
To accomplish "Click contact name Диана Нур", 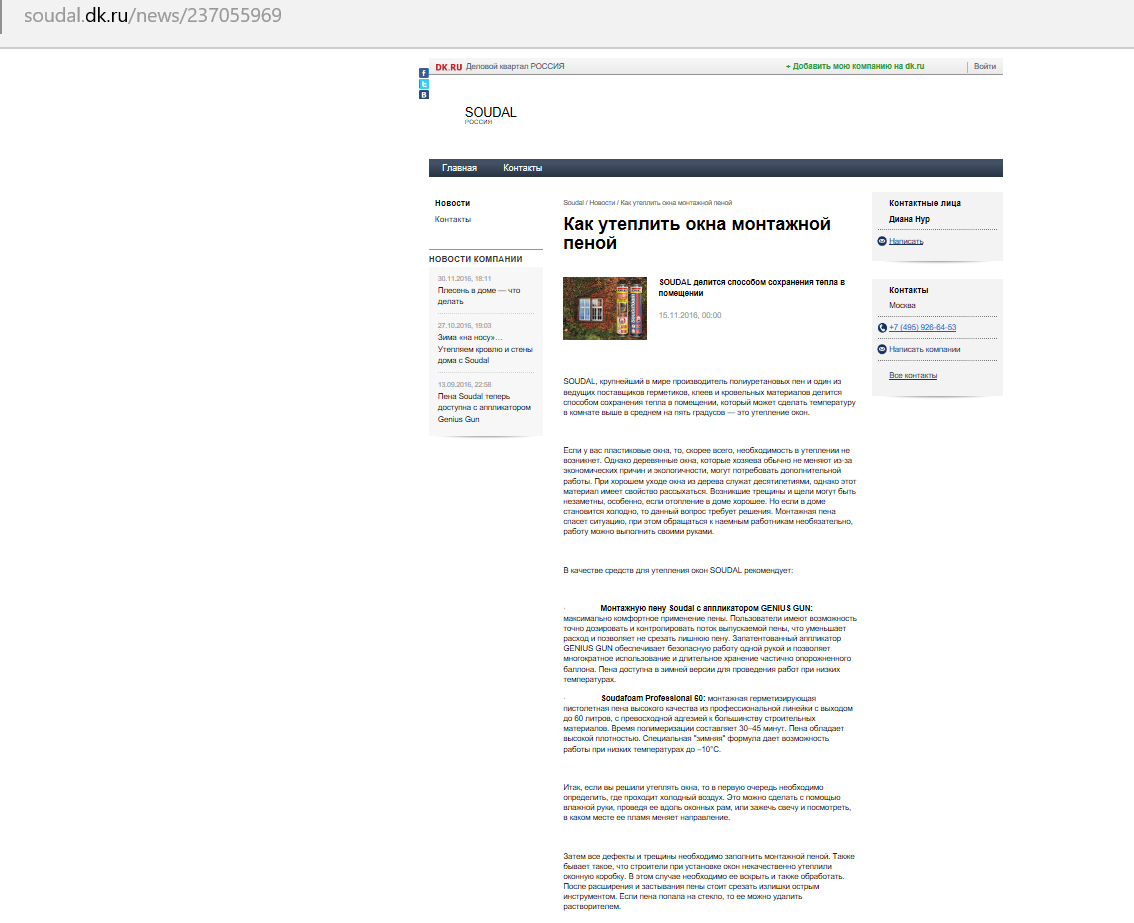I will pyautogui.click(x=909, y=219).
